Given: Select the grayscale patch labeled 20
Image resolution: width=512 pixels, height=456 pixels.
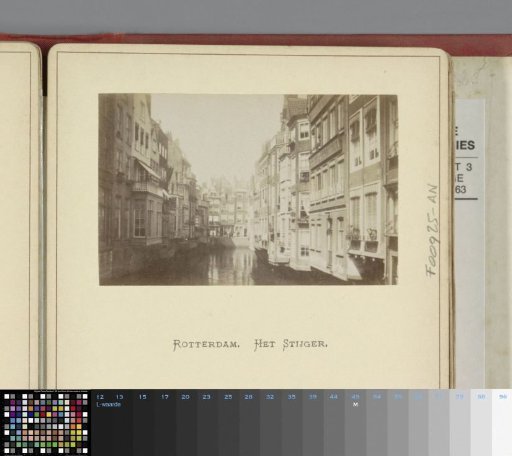Looking at the screenshot, I should pyautogui.click(x=186, y=422).
